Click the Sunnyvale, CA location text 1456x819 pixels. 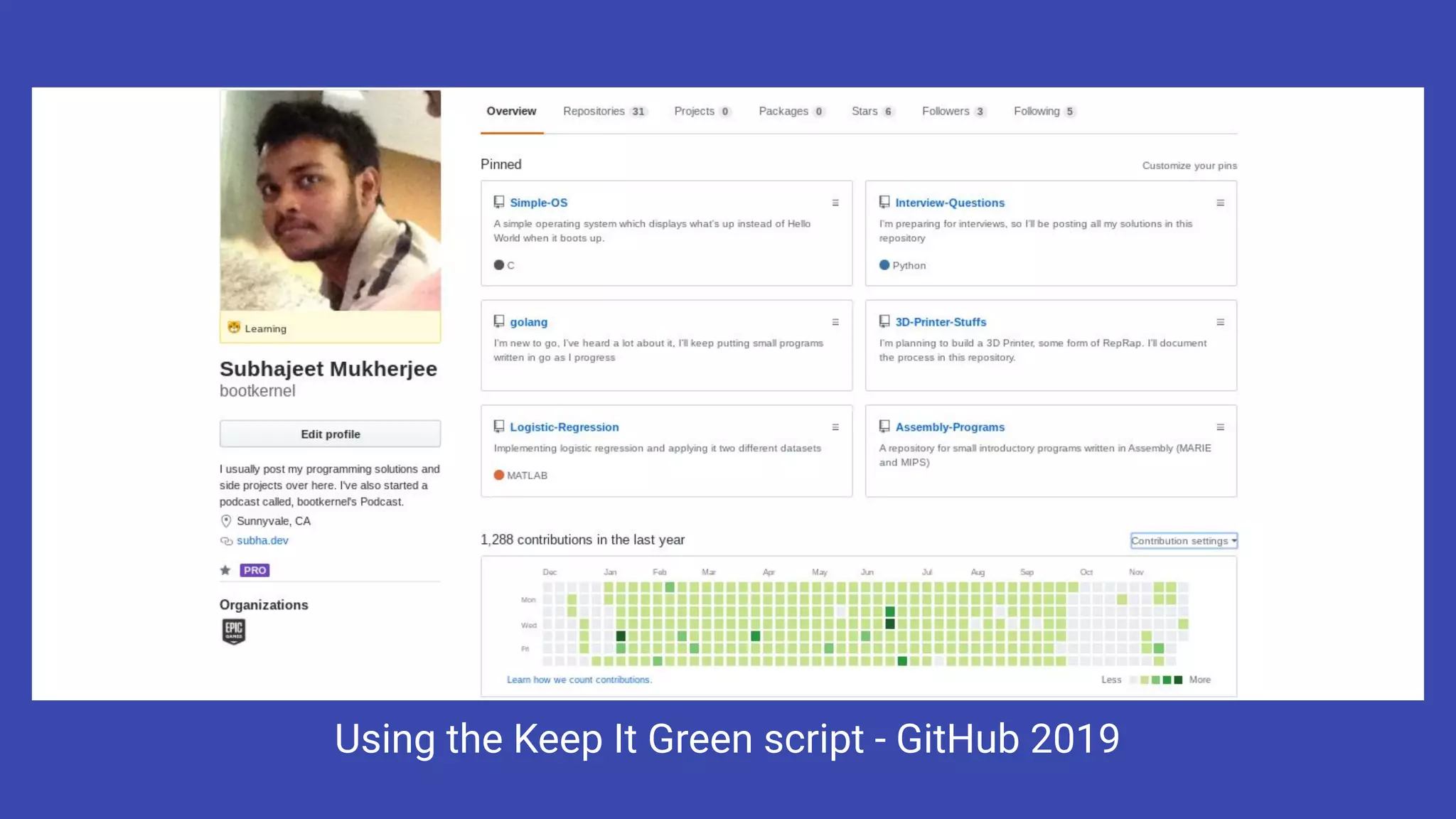tap(274, 521)
